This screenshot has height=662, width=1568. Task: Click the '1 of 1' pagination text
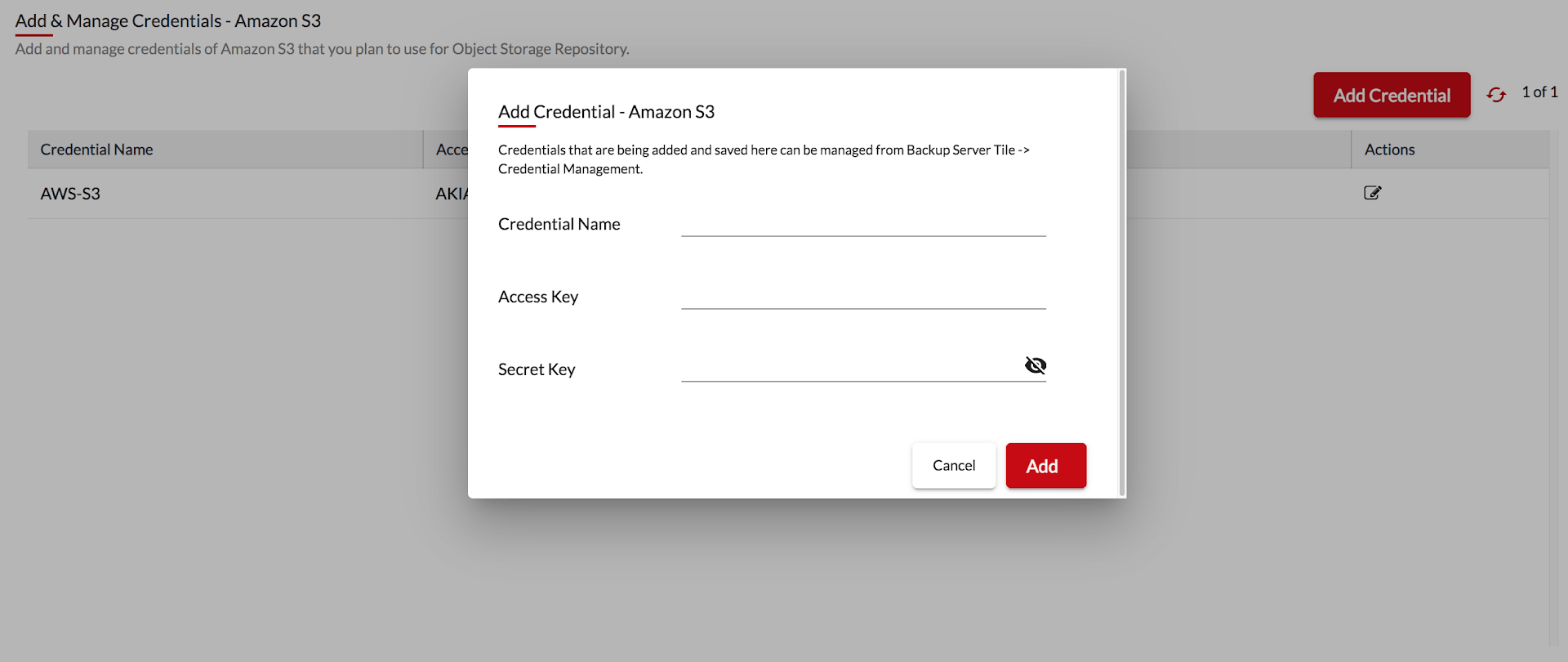pos(1539,92)
